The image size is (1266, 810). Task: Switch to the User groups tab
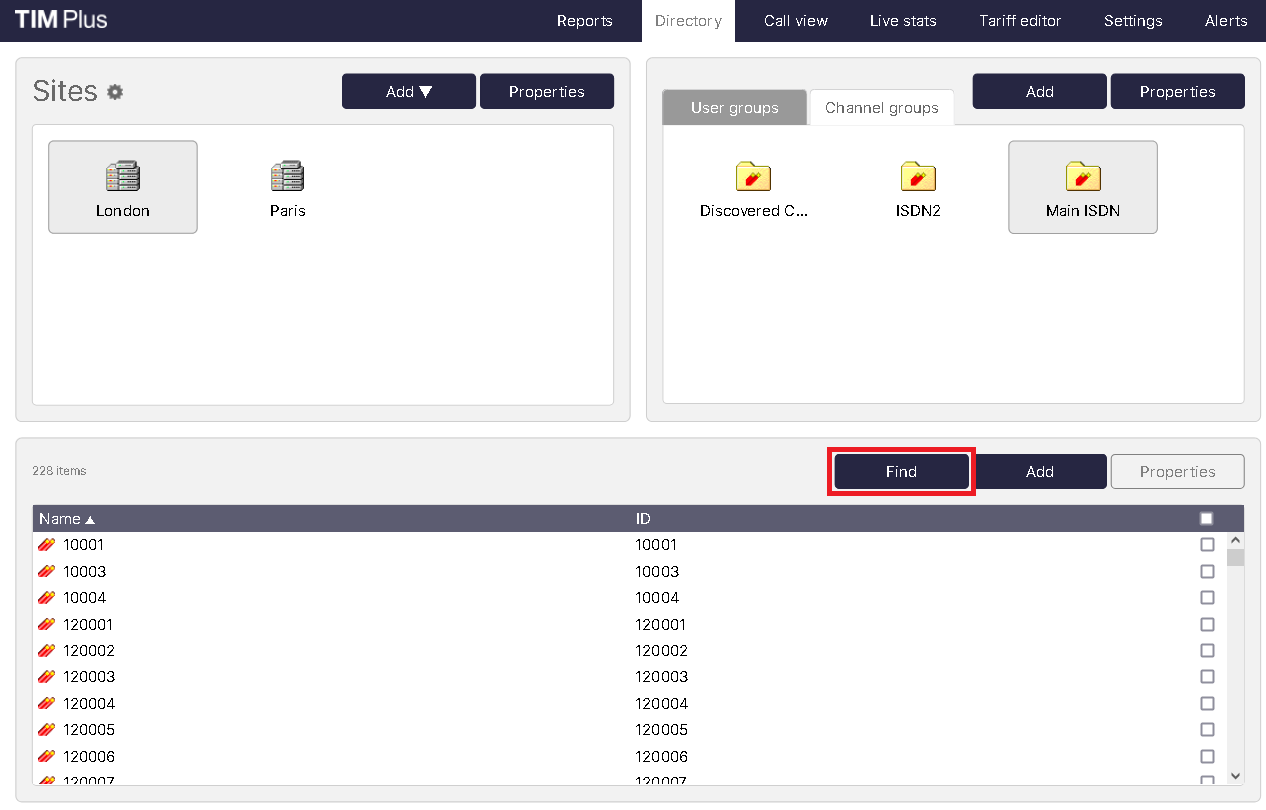click(x=734, y=108)
